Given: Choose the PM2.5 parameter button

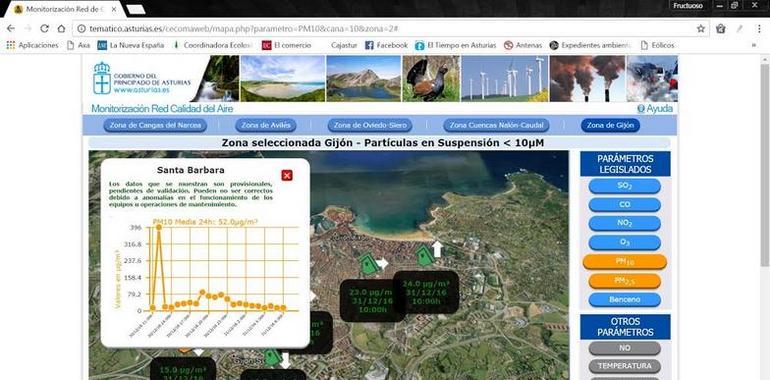Looking at the screenshot, I should pos(625,281).
